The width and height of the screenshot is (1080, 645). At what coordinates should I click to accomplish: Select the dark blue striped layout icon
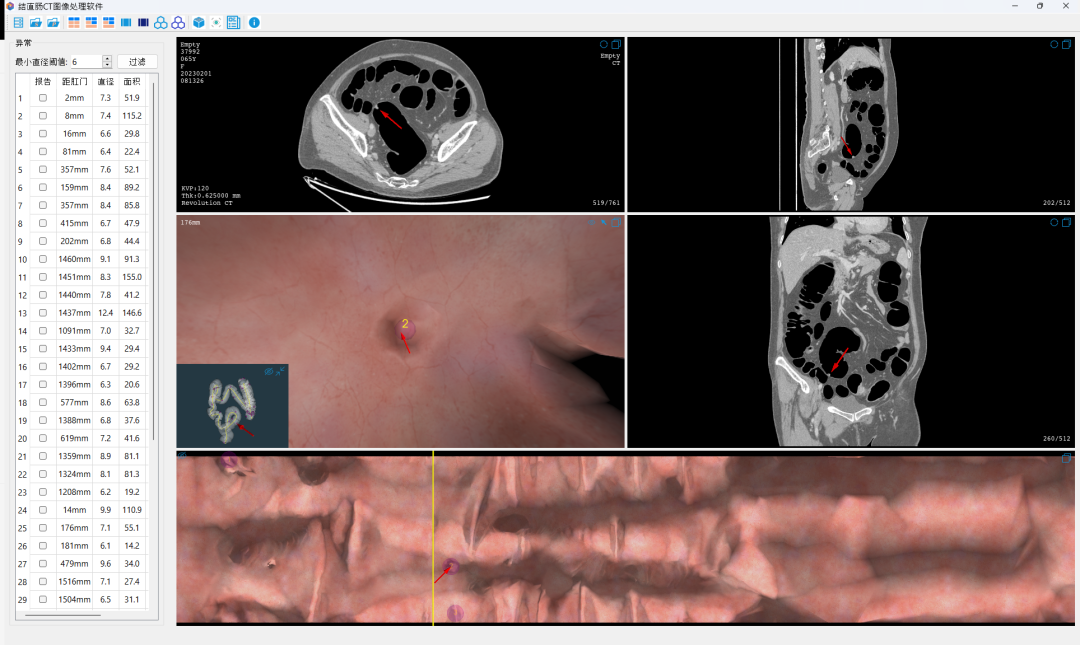(143, 23)
